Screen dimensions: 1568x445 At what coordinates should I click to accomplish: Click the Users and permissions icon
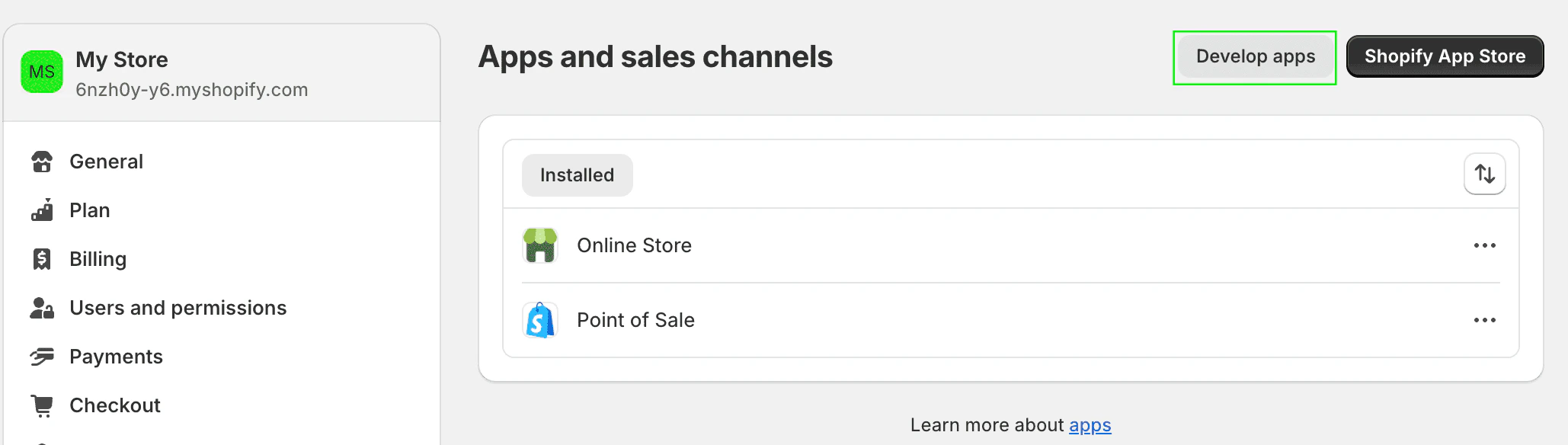[x=42, y=308]
